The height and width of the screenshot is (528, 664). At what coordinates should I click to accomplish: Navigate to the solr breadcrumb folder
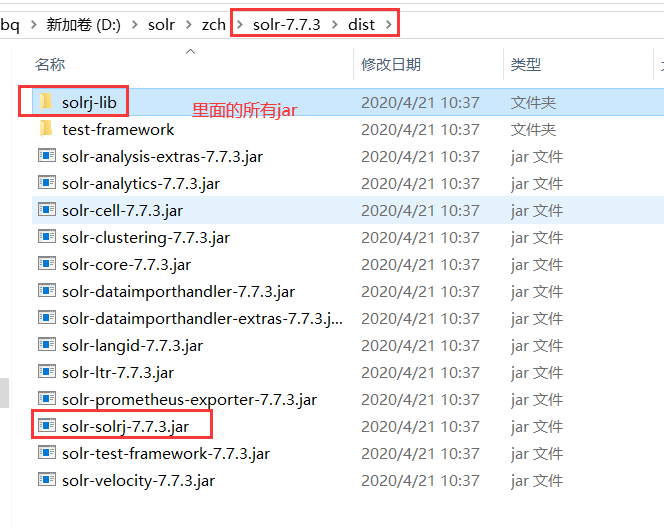(x=161, y=25)
